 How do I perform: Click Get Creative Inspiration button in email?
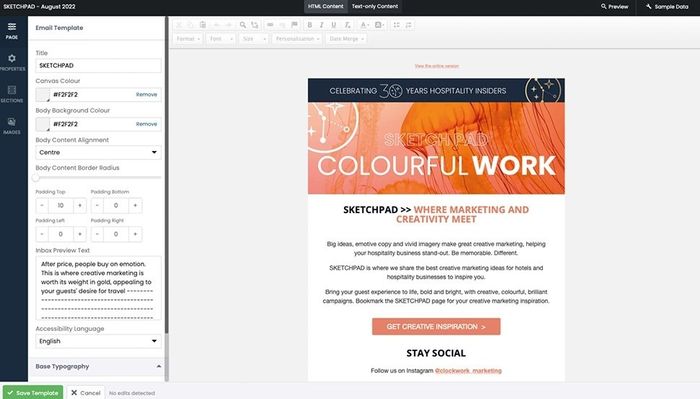[x=436, y=327]
